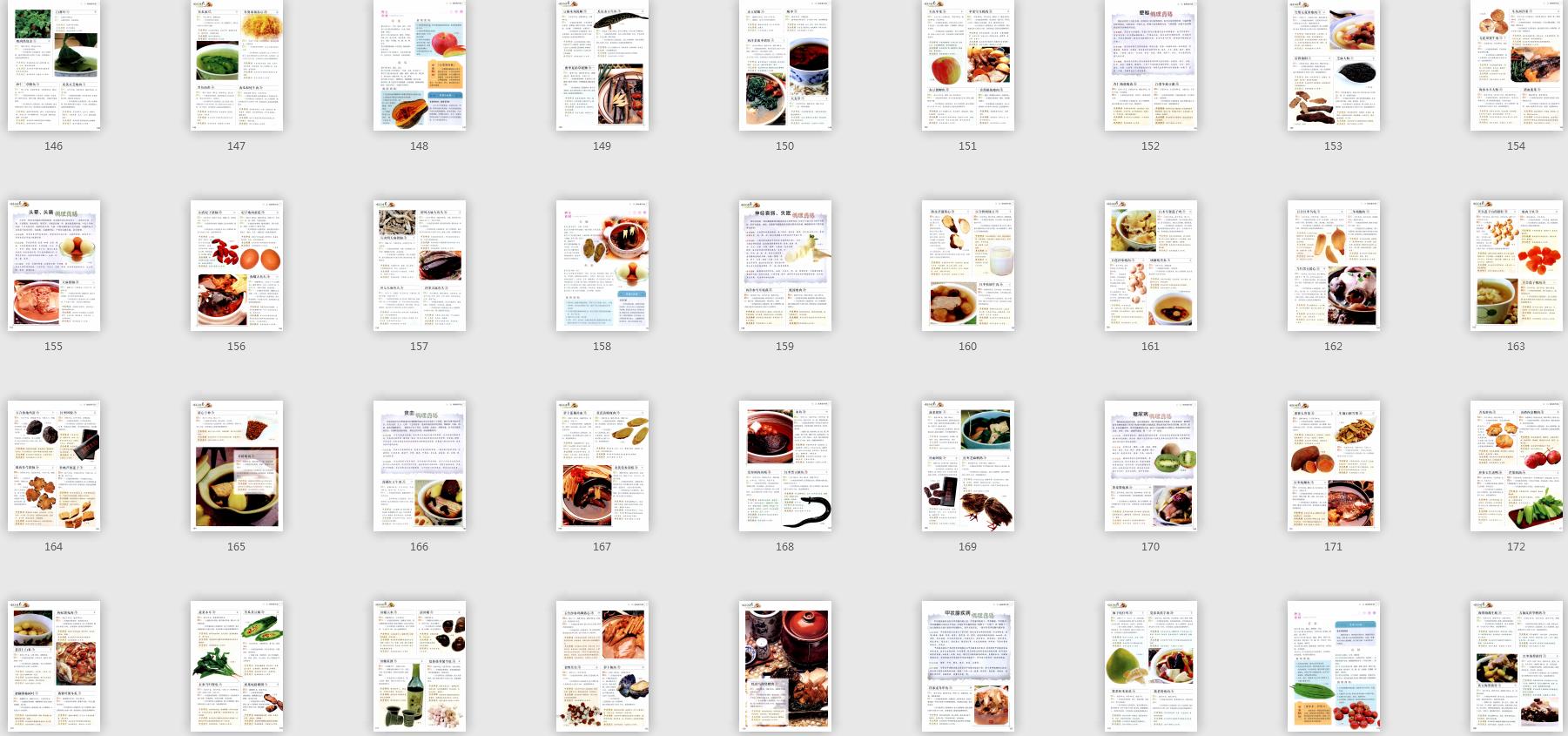Jump to page 163 thumbnail
Image resolution: width=1568 pixels, height=736 pixels.
click(x=1516, y=266)
